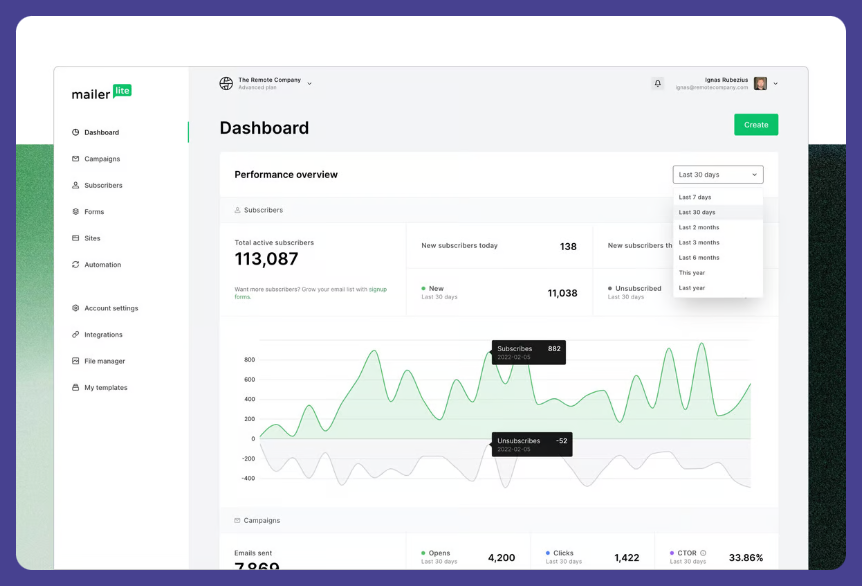Image resolution: width=862 pixels, height=586 pixels.
Task: Click the -400 chart axis label
Action: click(248, 478)
